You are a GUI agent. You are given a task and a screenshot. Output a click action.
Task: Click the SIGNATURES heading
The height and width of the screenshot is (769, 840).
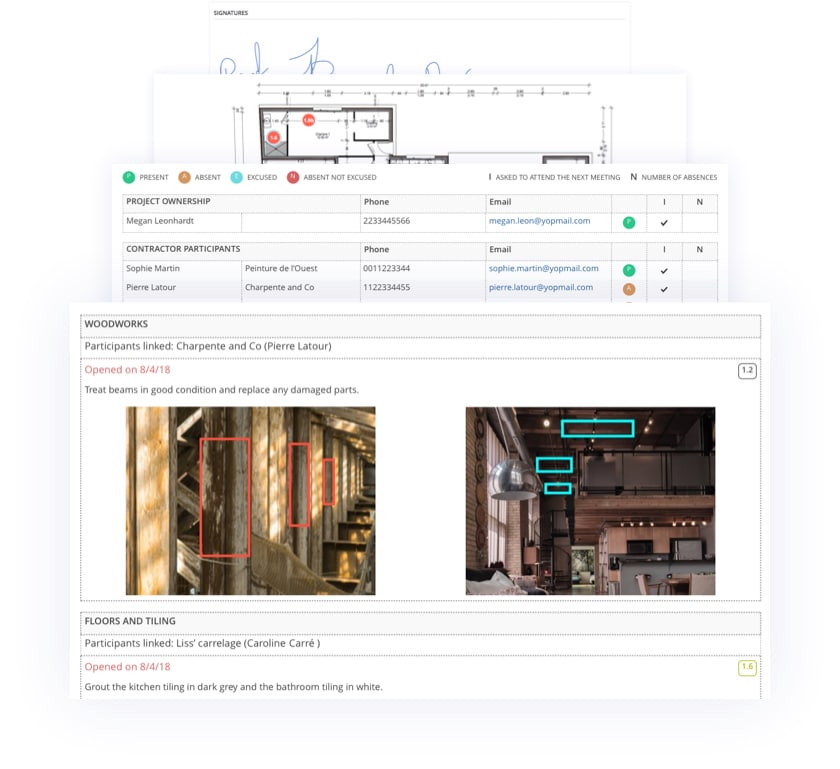coord(231,13)
